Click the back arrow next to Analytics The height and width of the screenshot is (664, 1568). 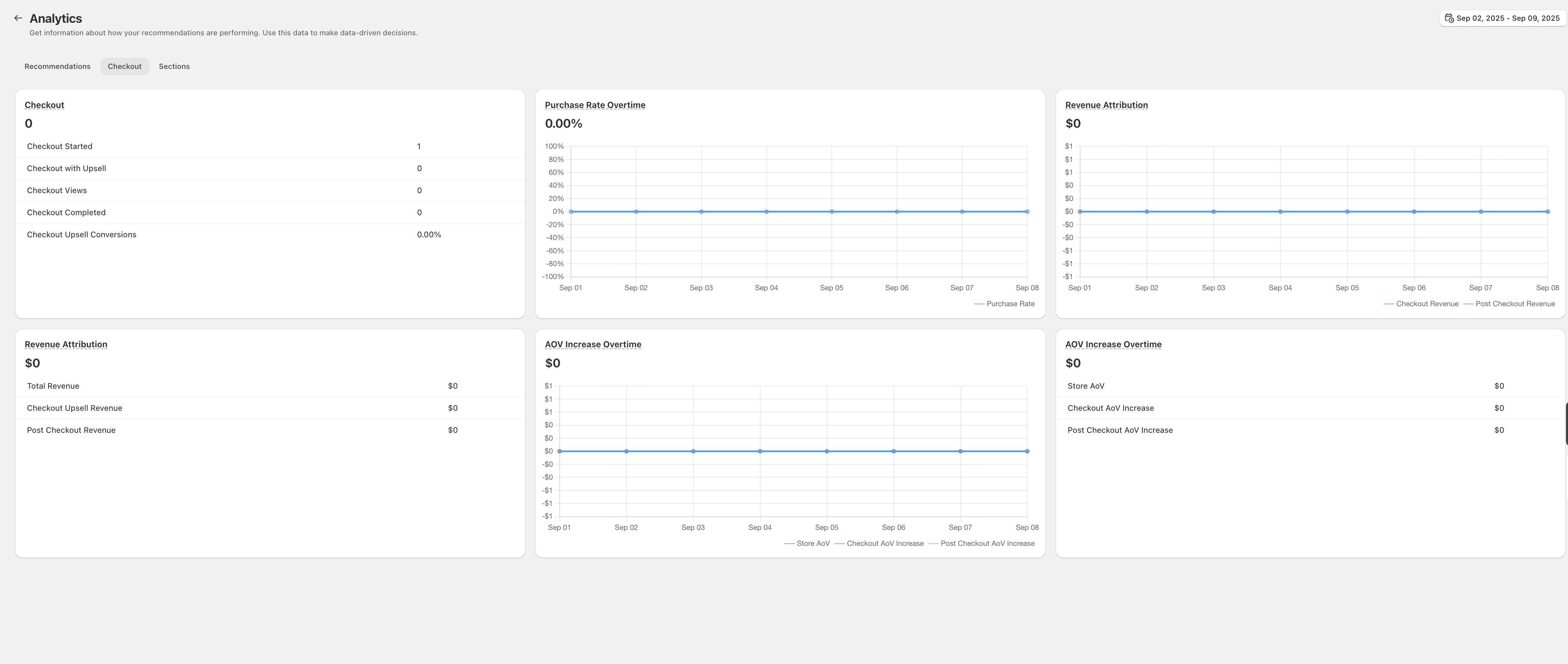point(18,18)
